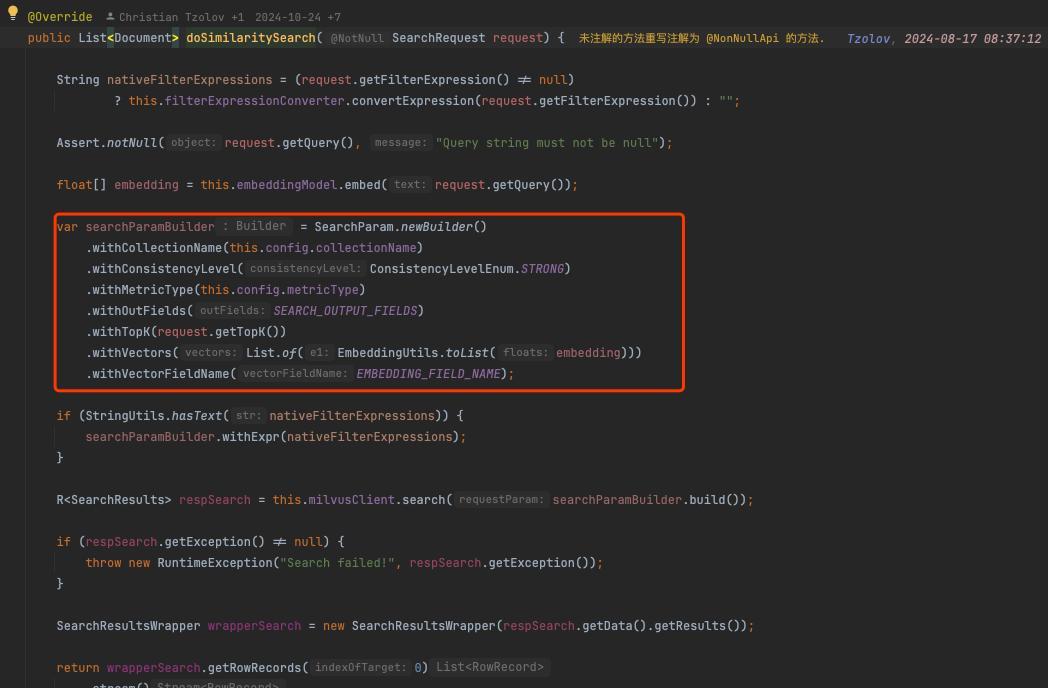Click the build() method call
1048x688 pixels.
(x=715, y=500)
